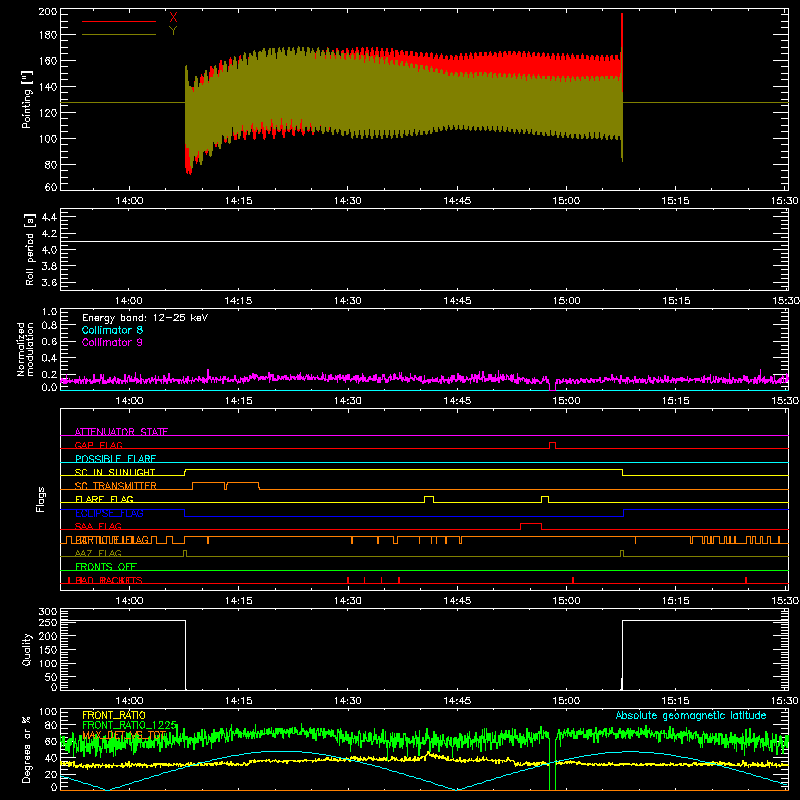
Task: Click the 200 tick label on Pointing axis
Action: point(47,12)
